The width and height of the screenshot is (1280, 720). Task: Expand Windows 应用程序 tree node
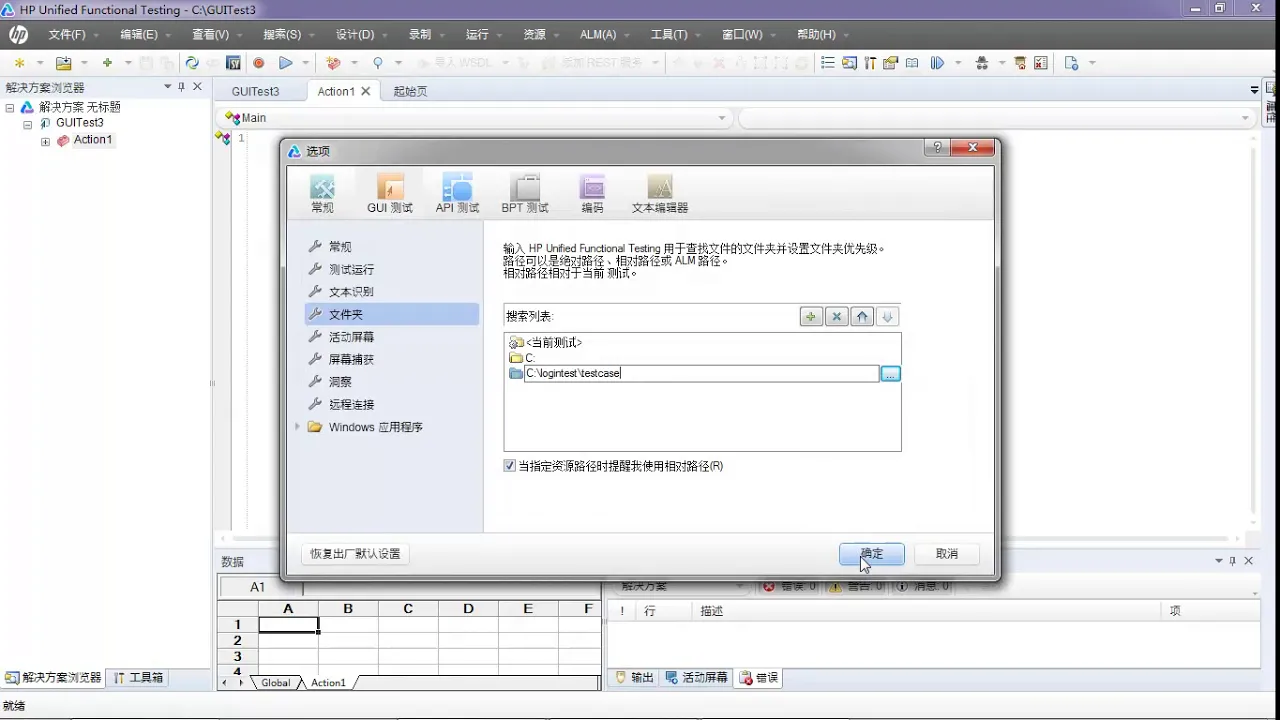(297, 427)
